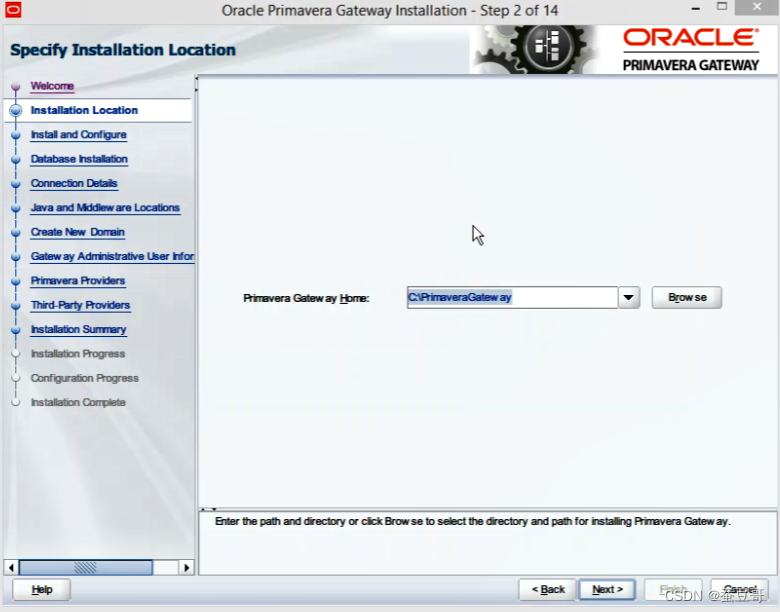The image size is (780, 612).
Task: Click the Primavera Gateway Home label
Action: pyautogui.click(x=306, y=298)
